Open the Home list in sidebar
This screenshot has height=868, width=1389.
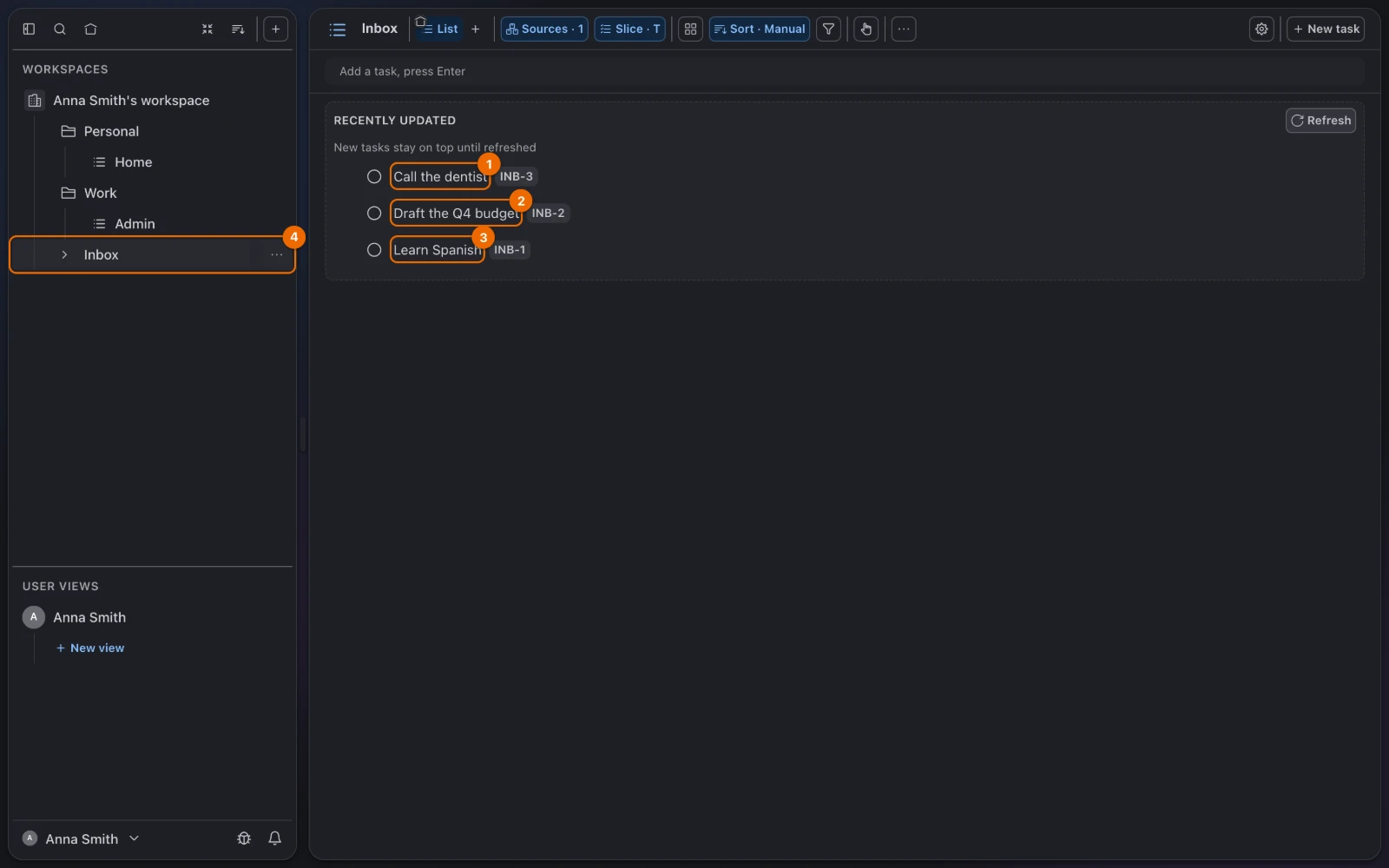click(134, 162)
